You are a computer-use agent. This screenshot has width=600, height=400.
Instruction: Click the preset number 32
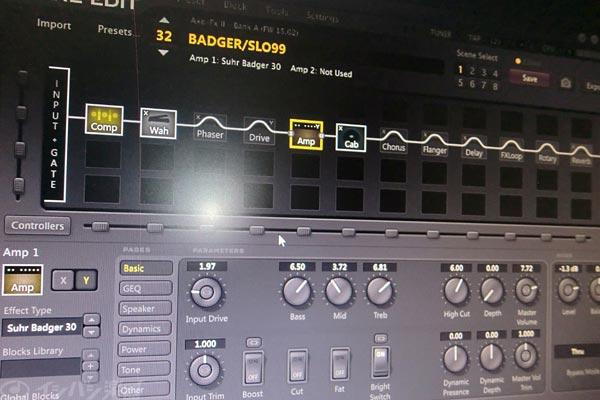click(164, 36)
